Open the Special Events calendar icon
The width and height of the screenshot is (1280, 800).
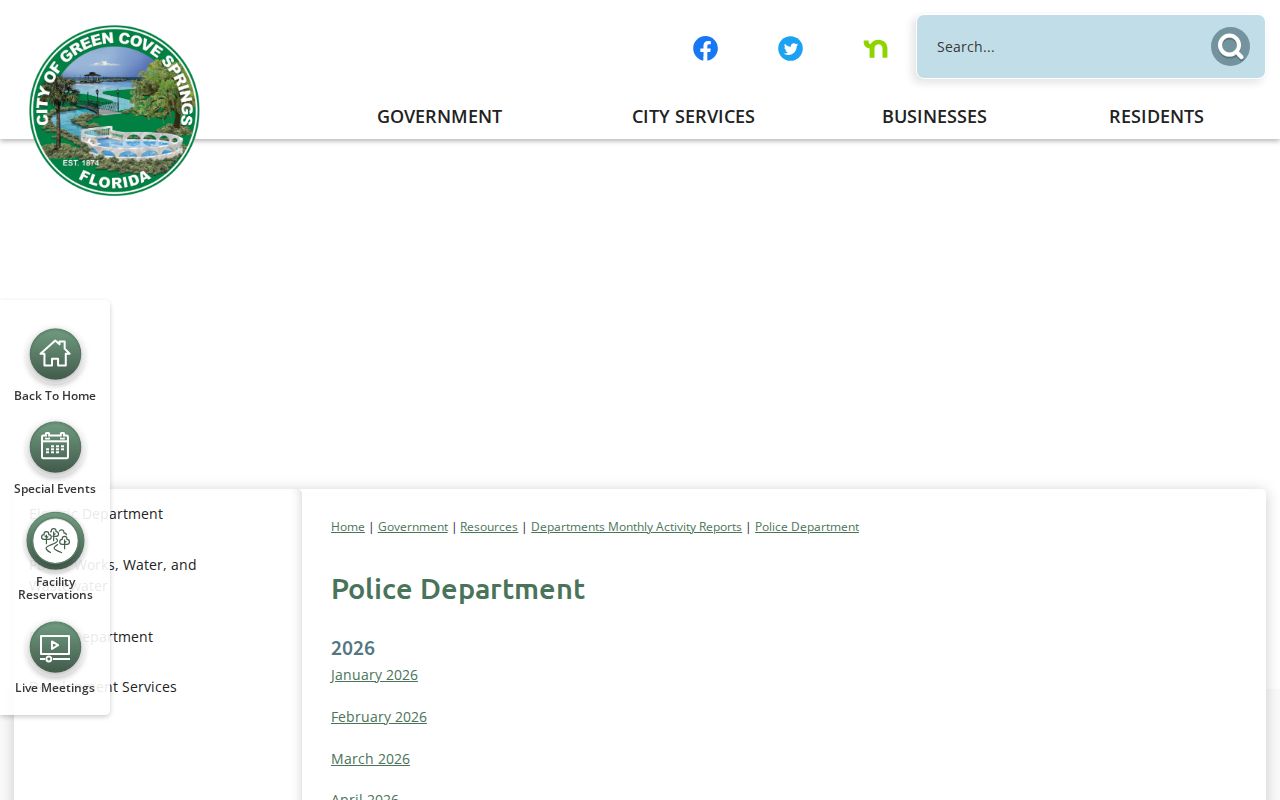tap(55, 447)
